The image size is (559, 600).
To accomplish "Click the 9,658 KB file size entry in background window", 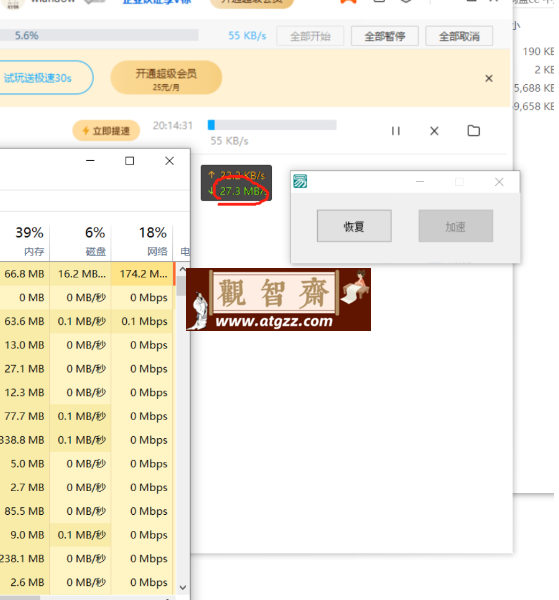I will (534, 106).
